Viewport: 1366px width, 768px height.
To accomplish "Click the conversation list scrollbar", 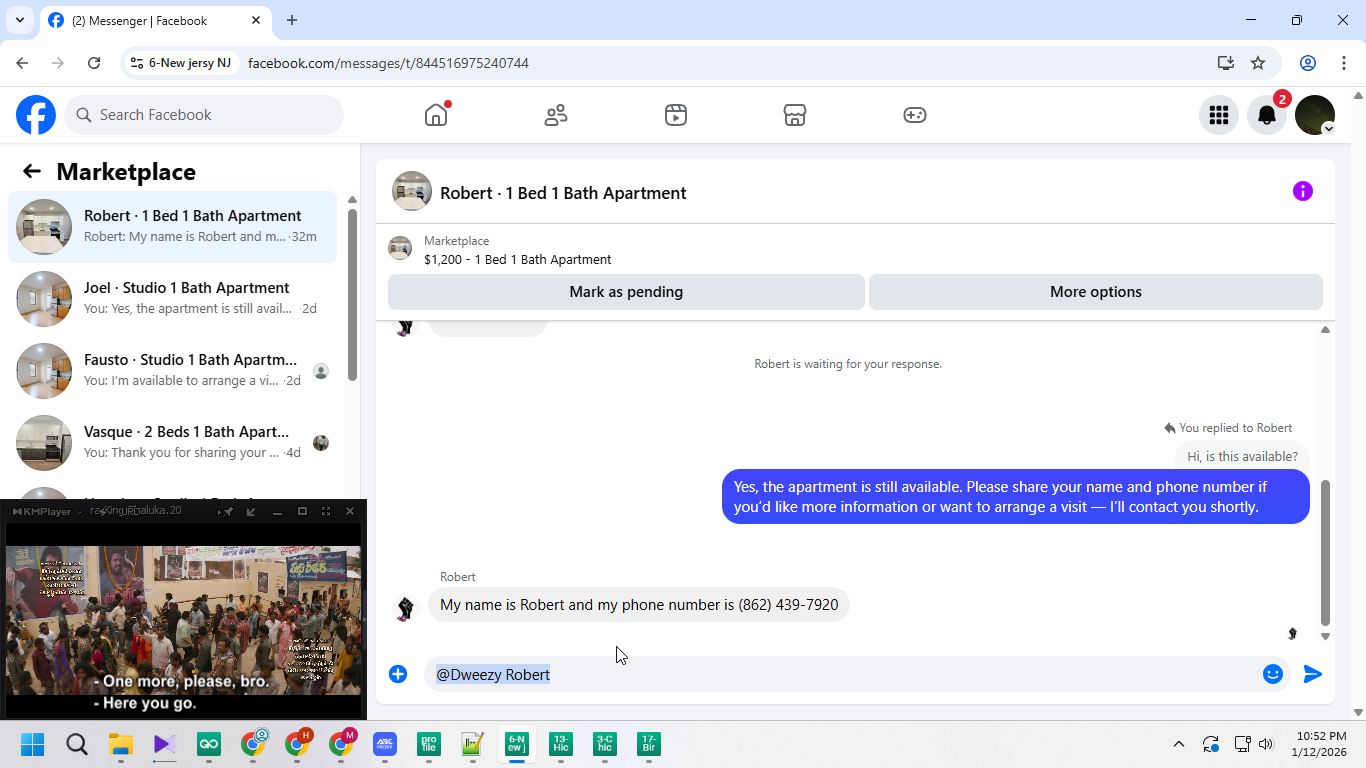I will click(x=352, y=295).
